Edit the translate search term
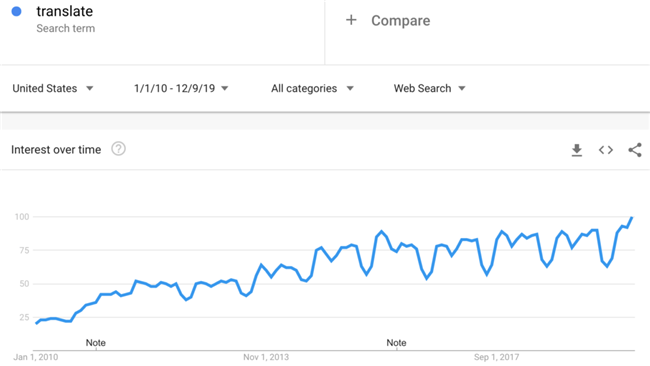This screenshot has height=366, width=650. pos(65,11)
